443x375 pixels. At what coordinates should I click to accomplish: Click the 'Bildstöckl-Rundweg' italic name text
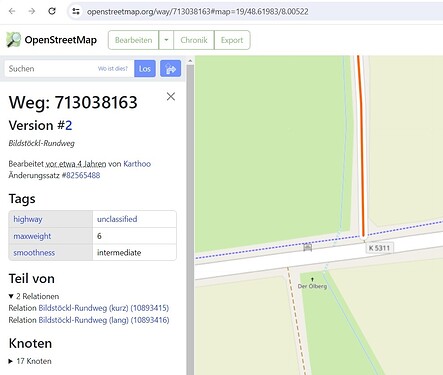coord(42,143)
